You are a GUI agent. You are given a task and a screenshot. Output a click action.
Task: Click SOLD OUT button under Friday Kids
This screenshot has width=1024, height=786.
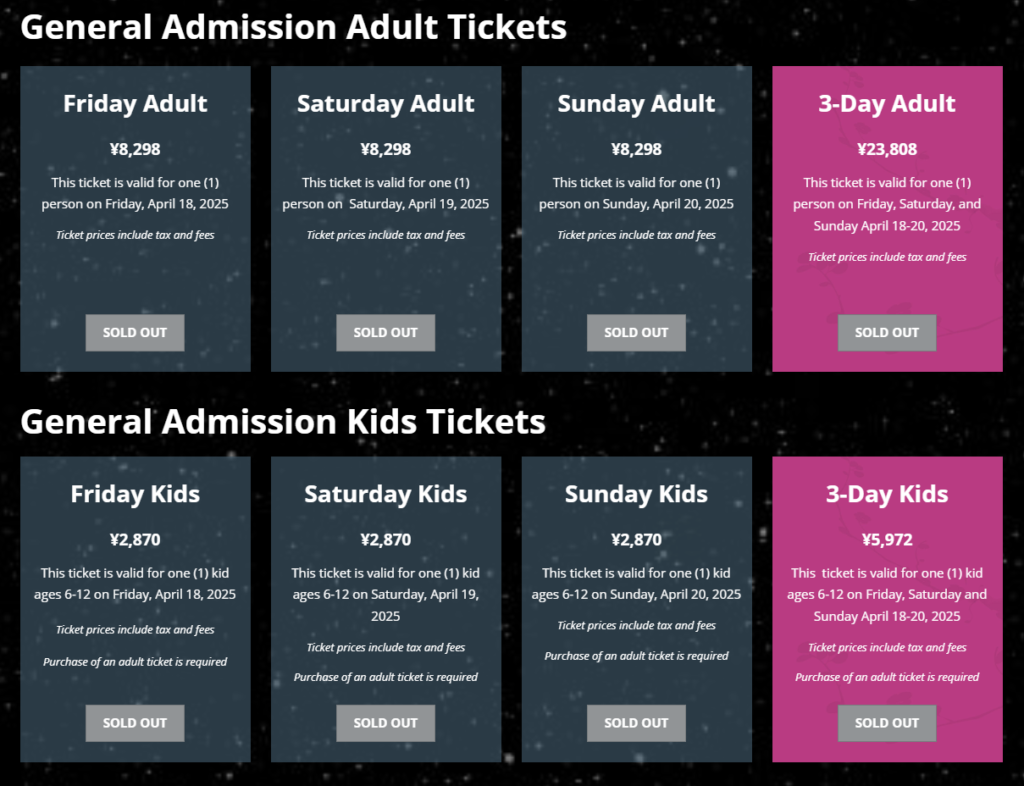point(135,723)
